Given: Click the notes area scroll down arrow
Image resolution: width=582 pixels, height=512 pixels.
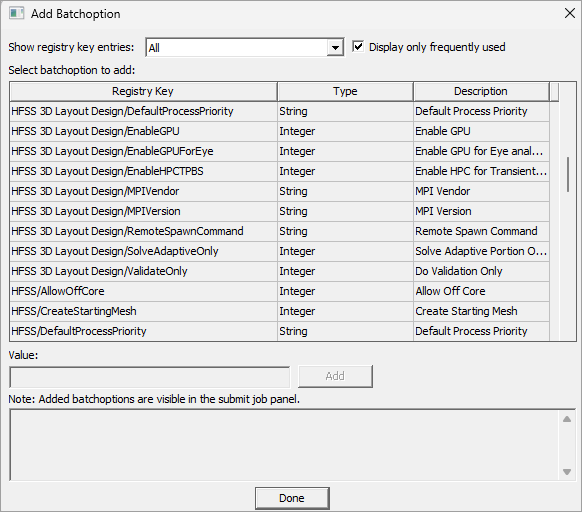Looking at the screenshot, I should 567,472.
